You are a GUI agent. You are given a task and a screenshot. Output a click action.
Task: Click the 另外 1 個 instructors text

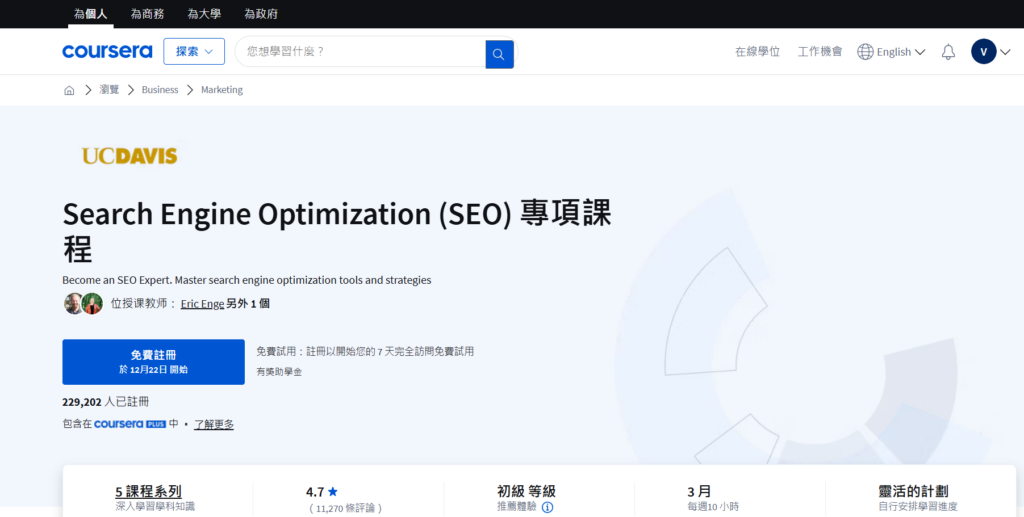click(x=248, y=304)
